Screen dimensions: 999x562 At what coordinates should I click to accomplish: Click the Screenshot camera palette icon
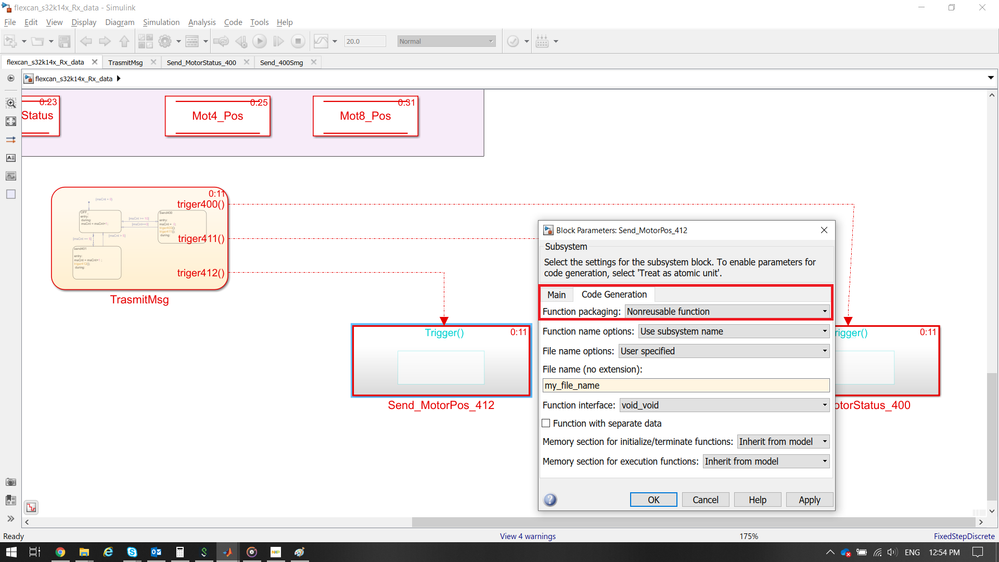click(11, 482)
